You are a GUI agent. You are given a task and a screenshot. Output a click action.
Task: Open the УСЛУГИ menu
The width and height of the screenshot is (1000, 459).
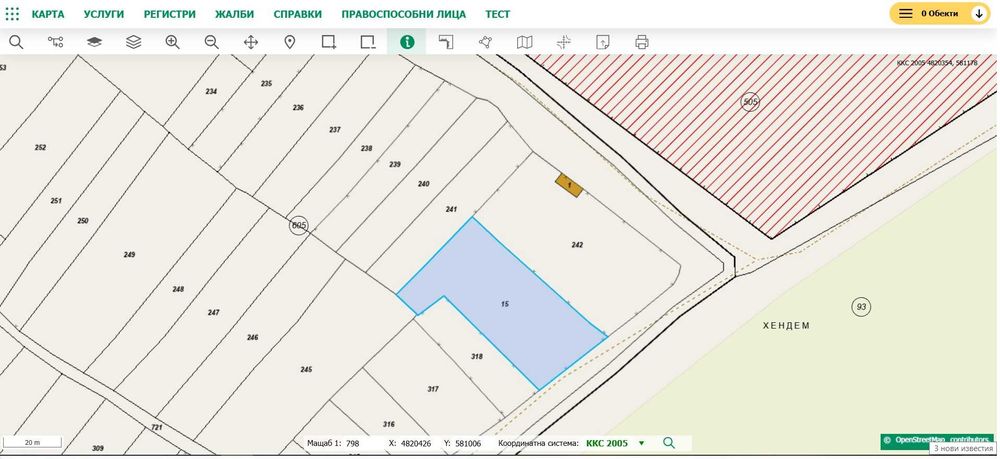pyautogui.click(x=104, y=14)
